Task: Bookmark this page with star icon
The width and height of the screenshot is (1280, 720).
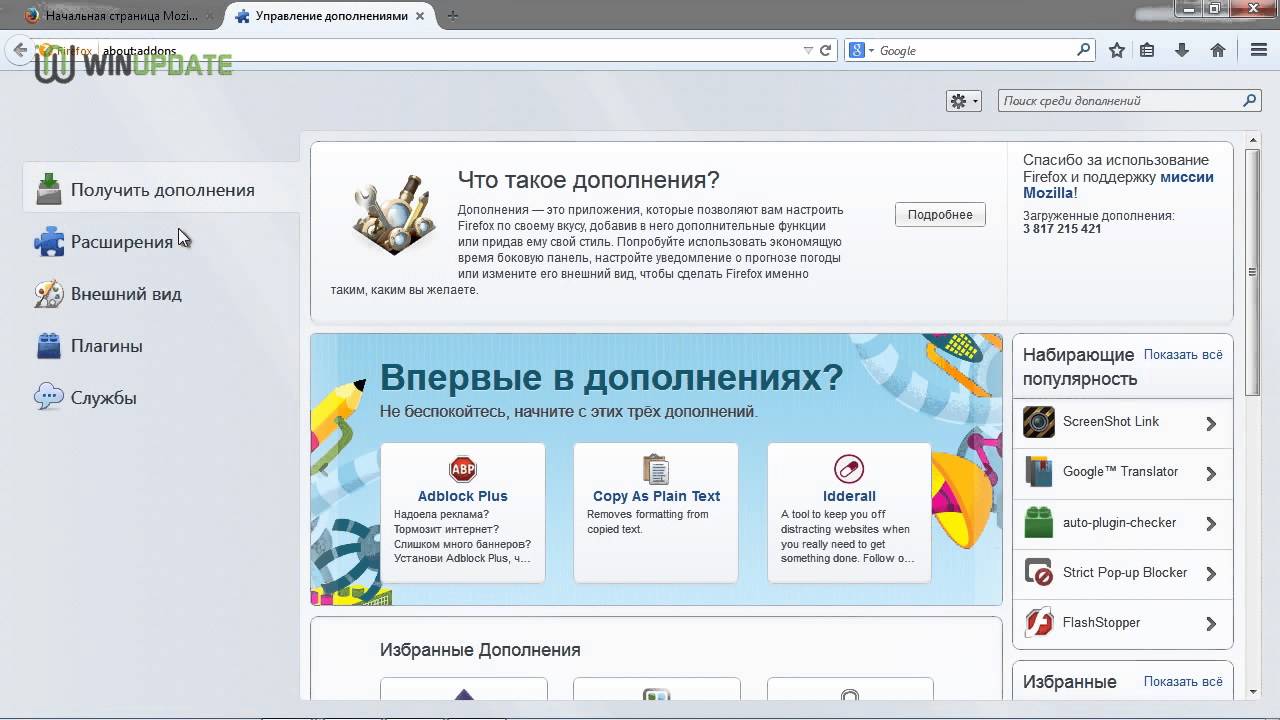Action: click(1117, 50)
